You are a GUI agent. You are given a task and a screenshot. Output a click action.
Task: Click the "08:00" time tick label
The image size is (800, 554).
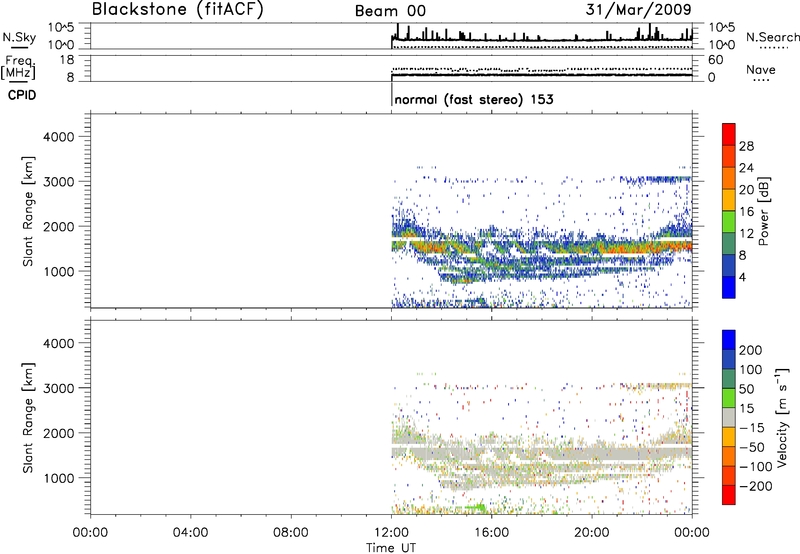click(290, 533)
